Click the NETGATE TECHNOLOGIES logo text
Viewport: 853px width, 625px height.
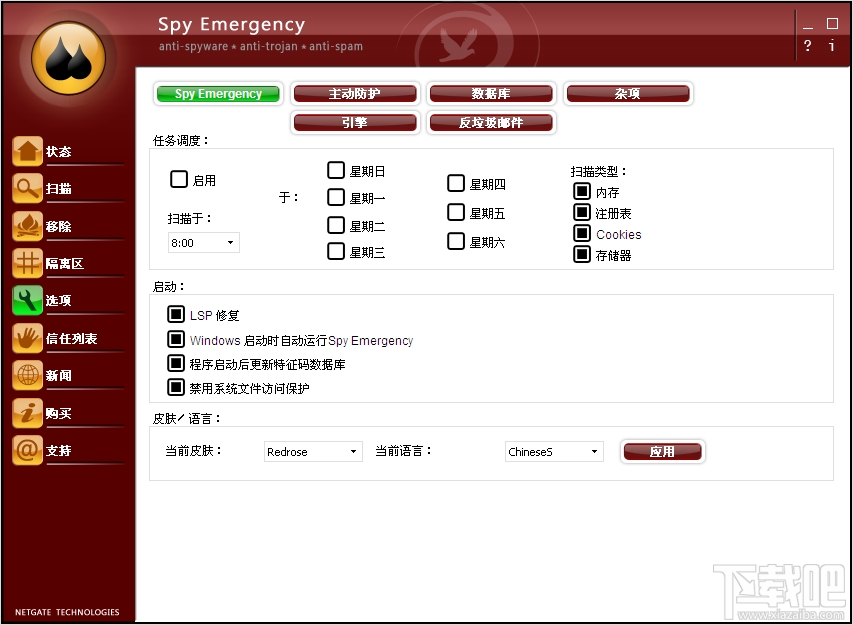[66, 612]
